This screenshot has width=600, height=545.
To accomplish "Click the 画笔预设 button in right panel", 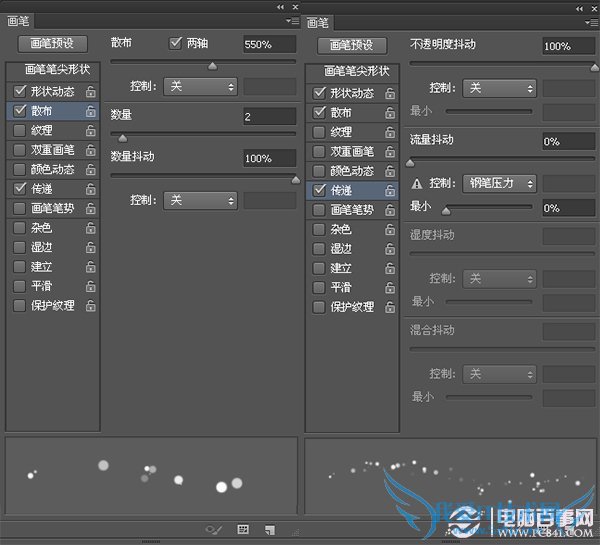I will point(351,45).
